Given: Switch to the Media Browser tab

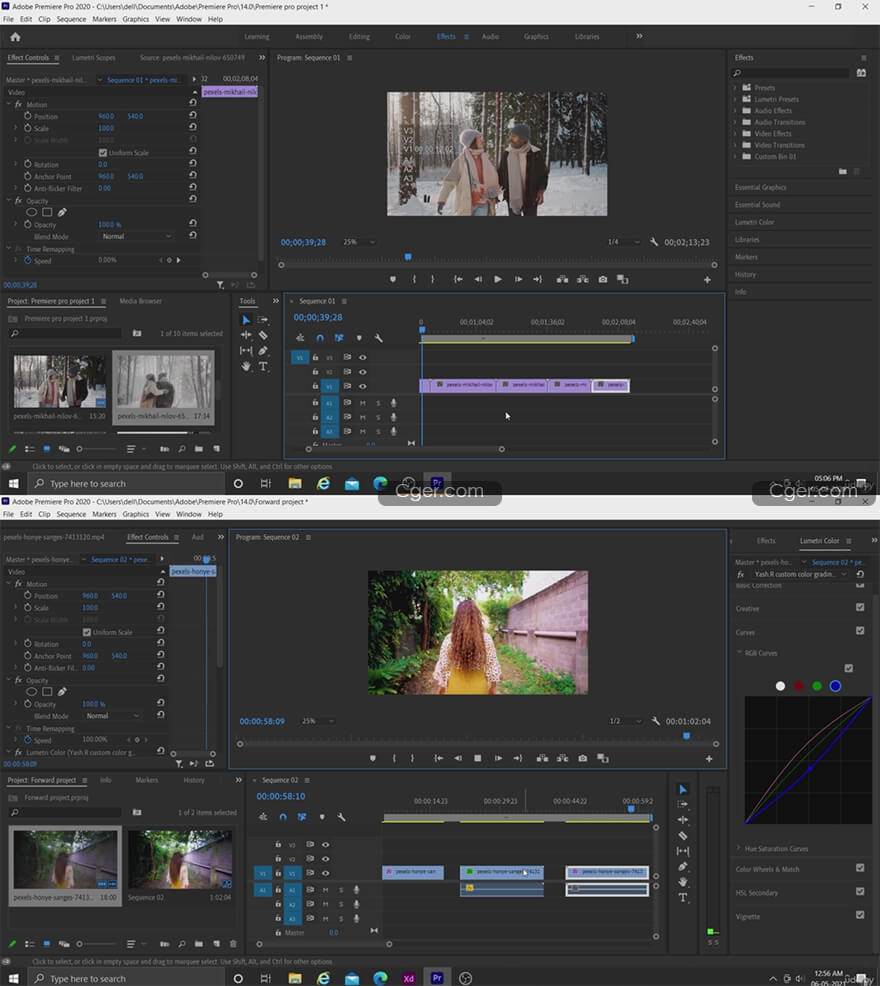Looking at the screenshot, I should tap(141, 301).
